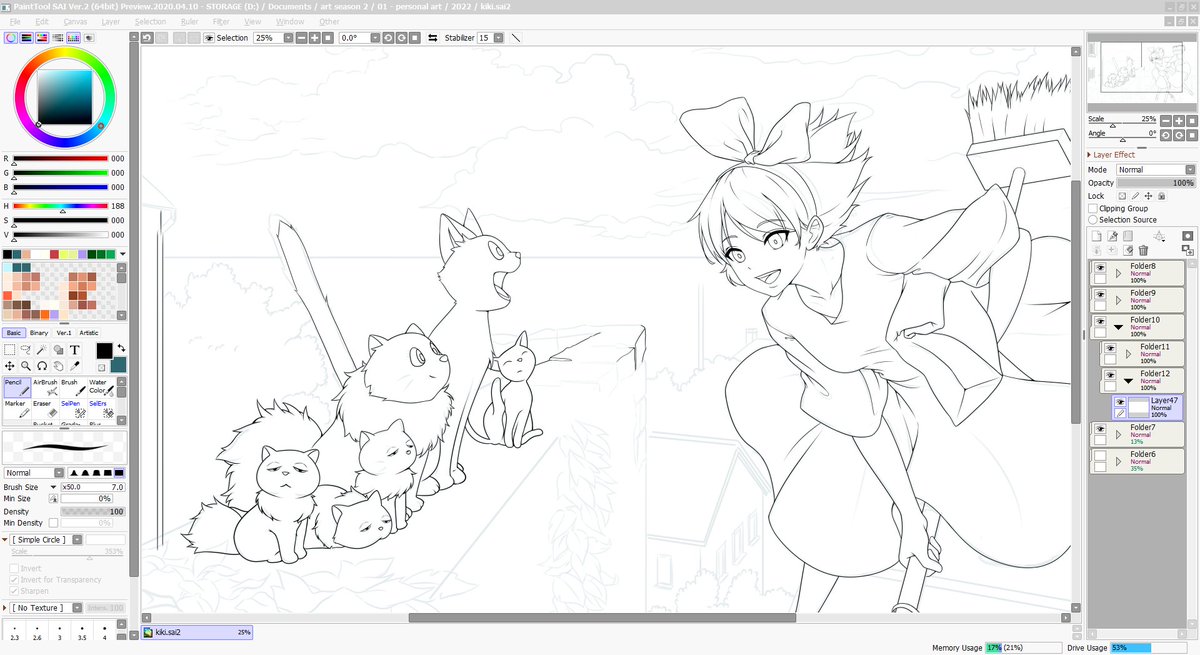Switch to the Artistic brush tab

click(x=89, y=333)
